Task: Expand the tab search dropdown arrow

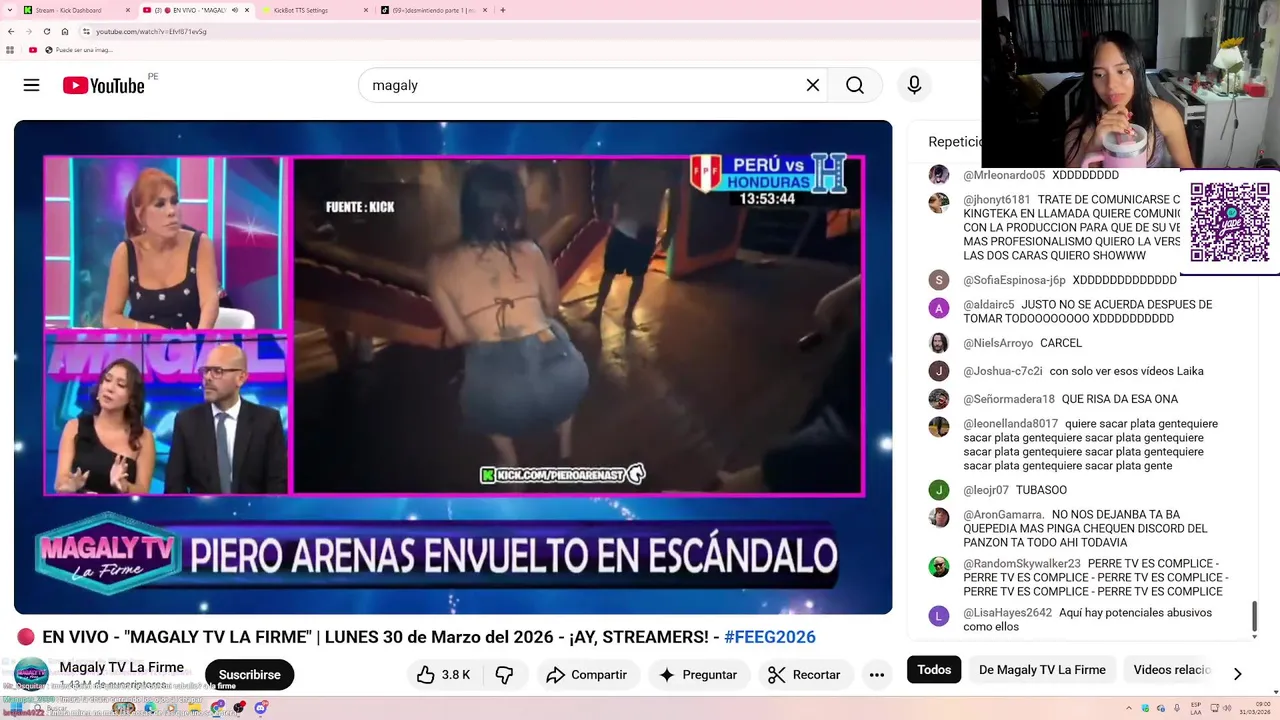Action: tap(10, 10)
